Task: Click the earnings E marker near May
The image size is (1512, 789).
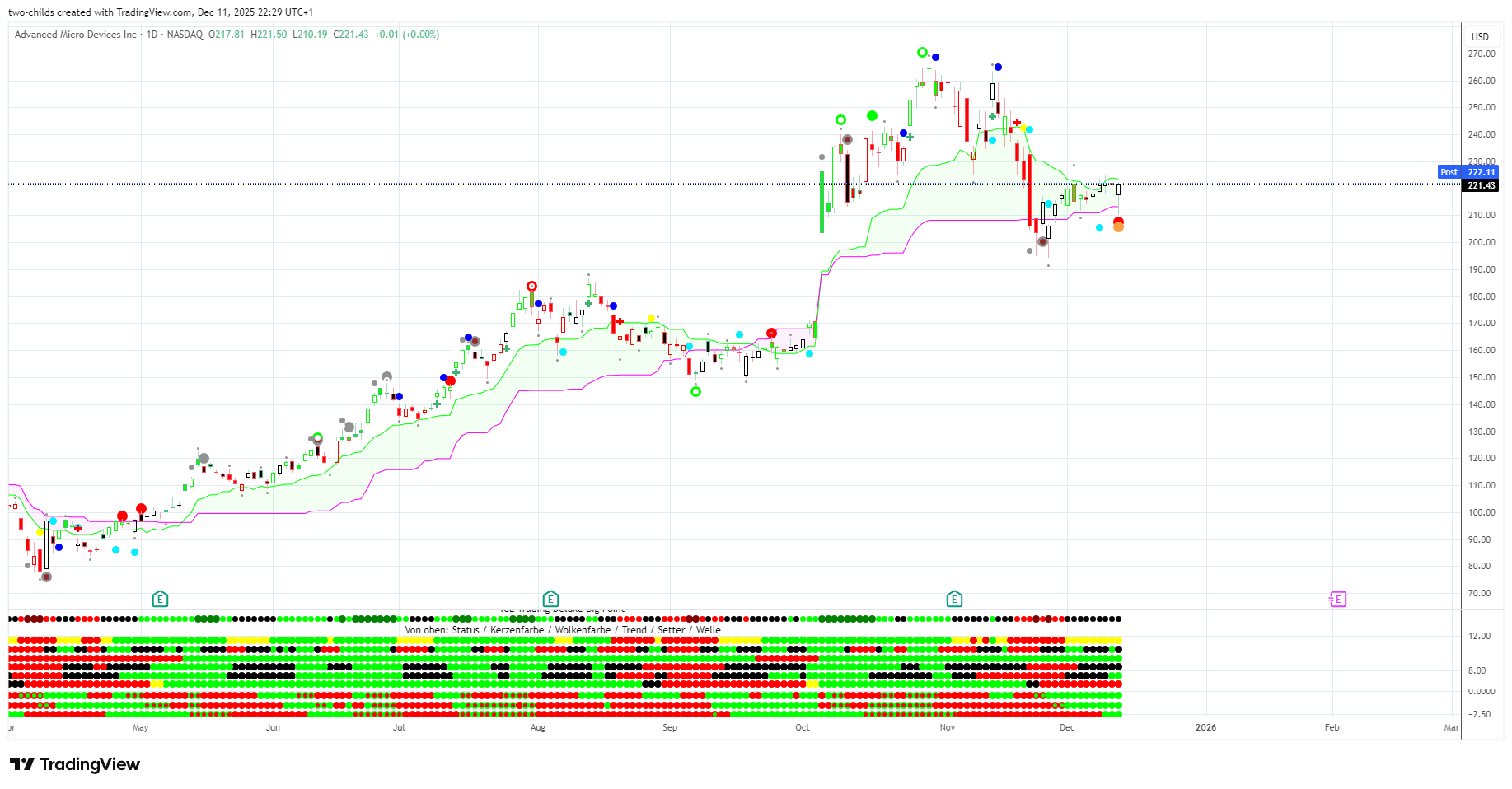Action: click(160, 599)
